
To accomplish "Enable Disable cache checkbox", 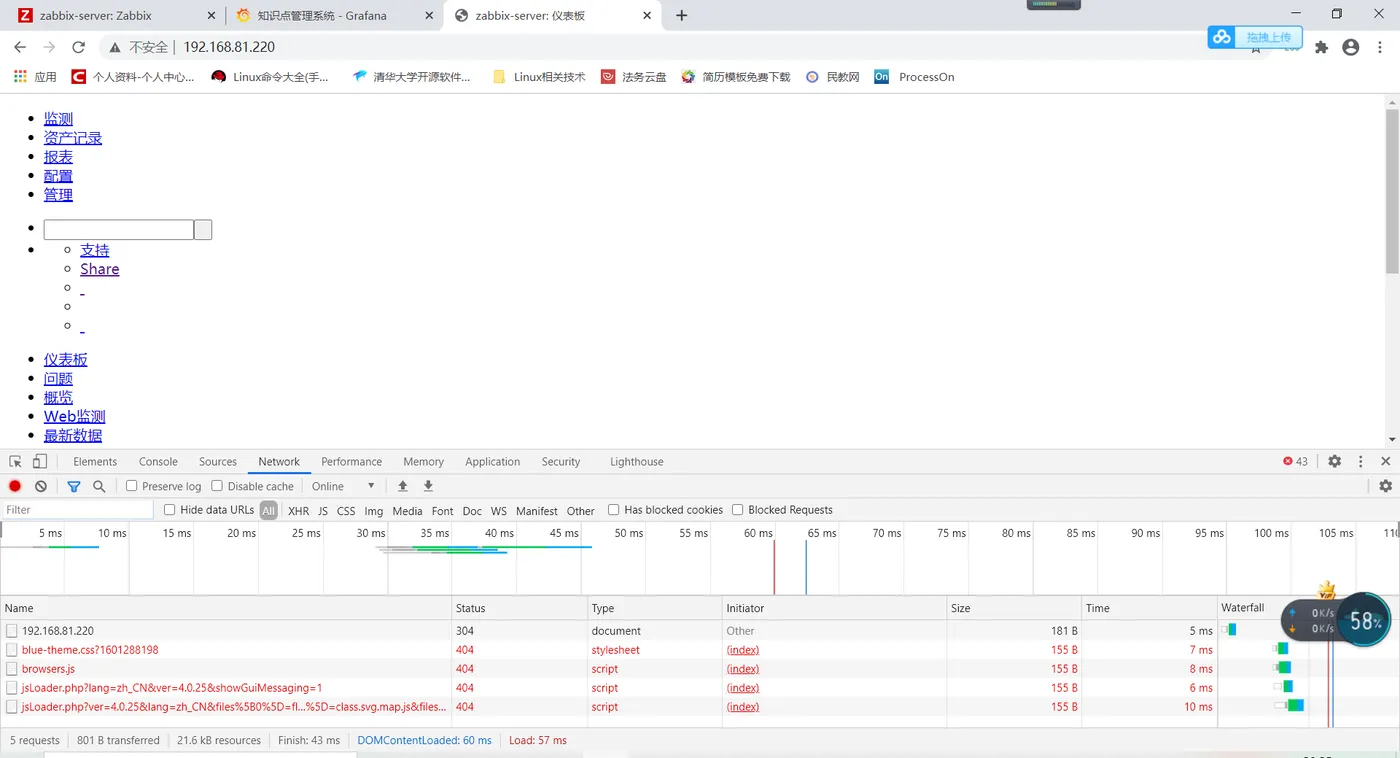I will click(x=217, y=486).
